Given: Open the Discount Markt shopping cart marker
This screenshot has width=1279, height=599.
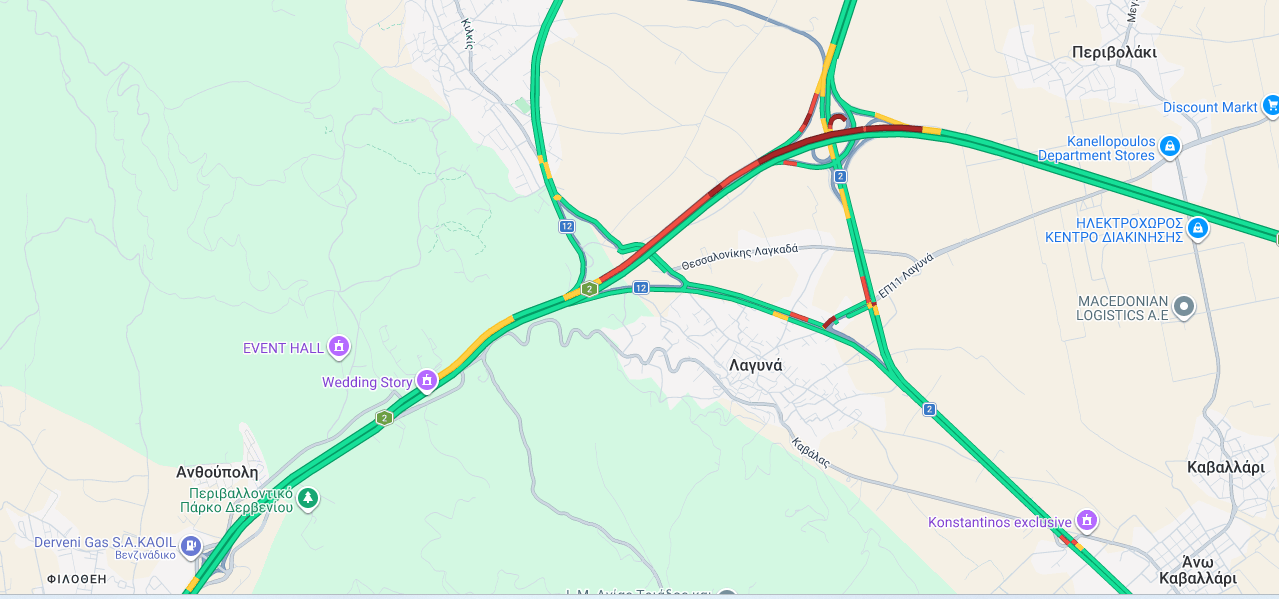Looking at the screenshot, I should 1272,105.
